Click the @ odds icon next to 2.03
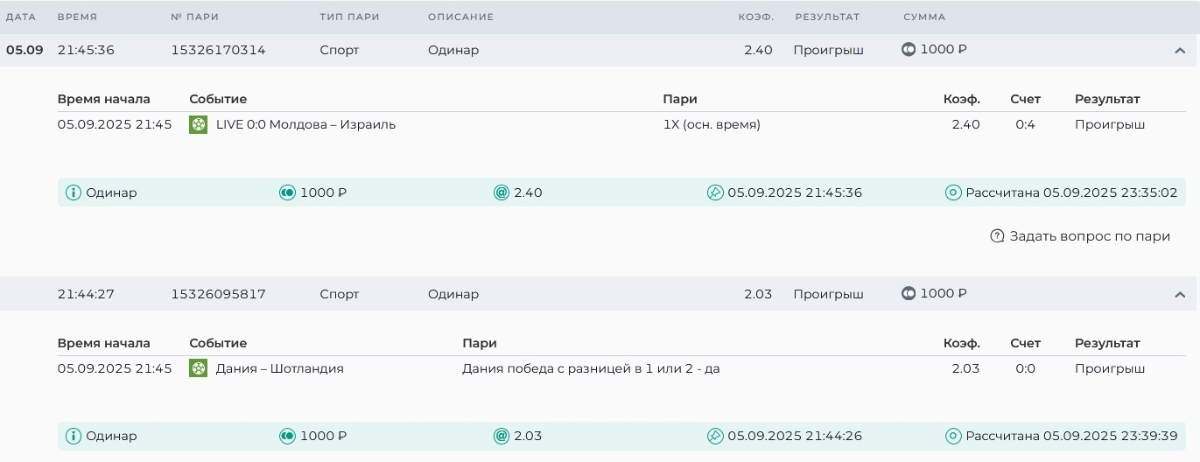1200x462 pixels. click(x=501, y=437)
